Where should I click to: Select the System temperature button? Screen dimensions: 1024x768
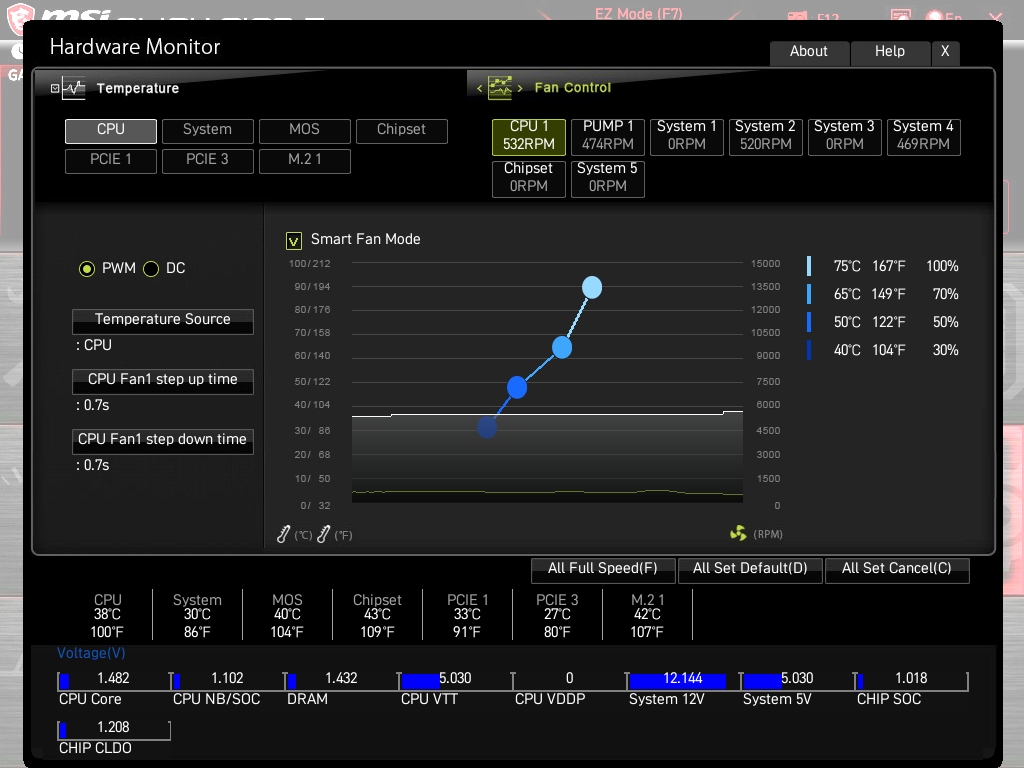[x=208, y=131]
